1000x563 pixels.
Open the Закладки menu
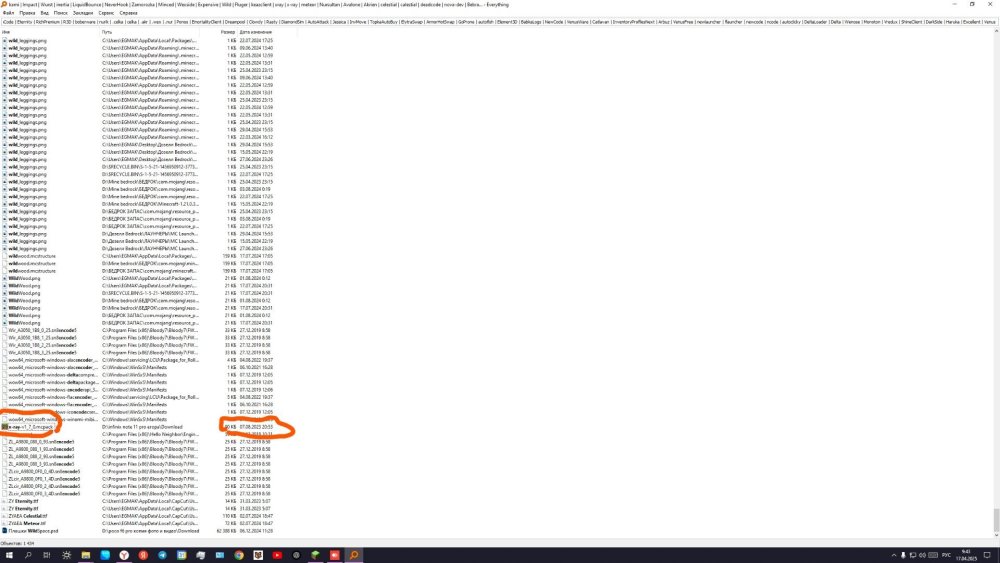[83, 13]
